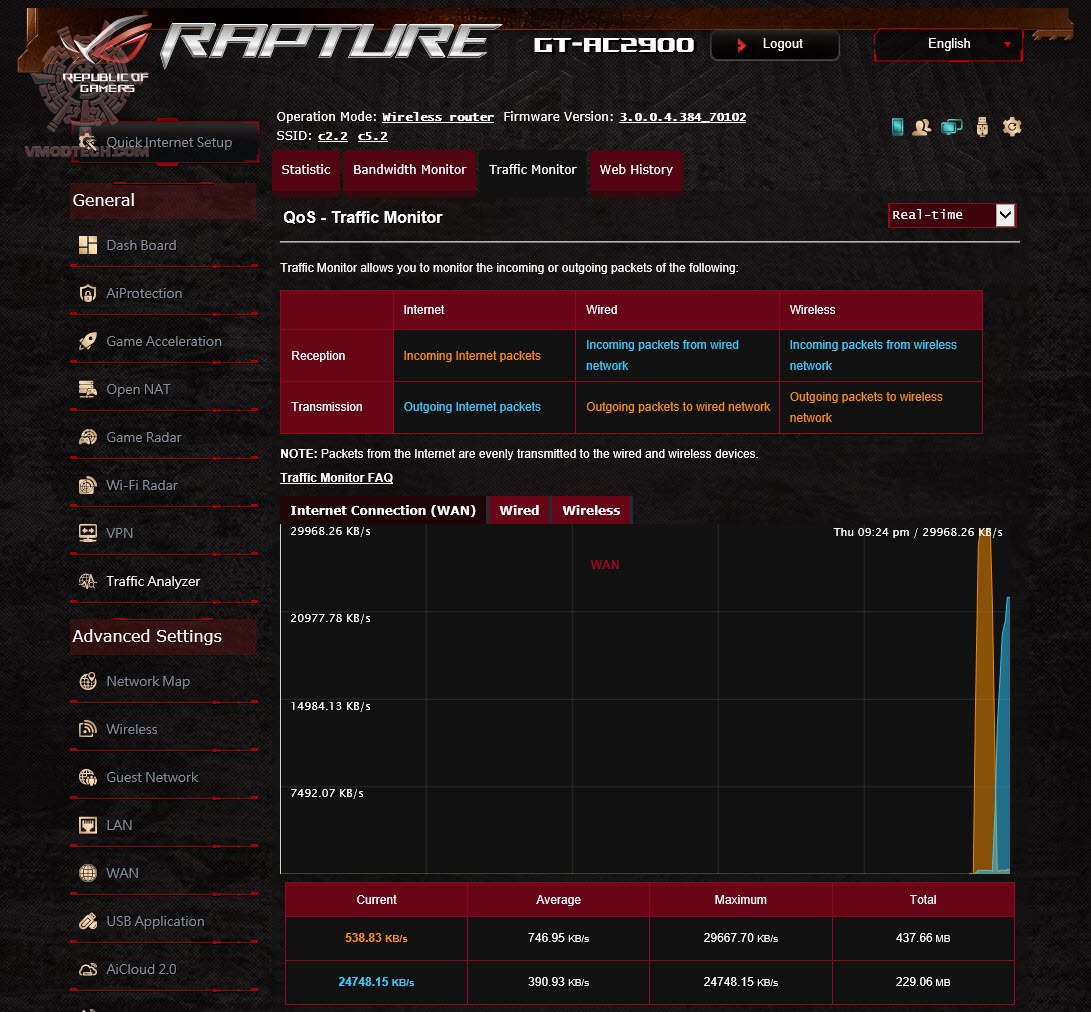This screenshot has width=1091, height=1012.
Task: Click the mobile app status icon
Action: tap(898, 127)
